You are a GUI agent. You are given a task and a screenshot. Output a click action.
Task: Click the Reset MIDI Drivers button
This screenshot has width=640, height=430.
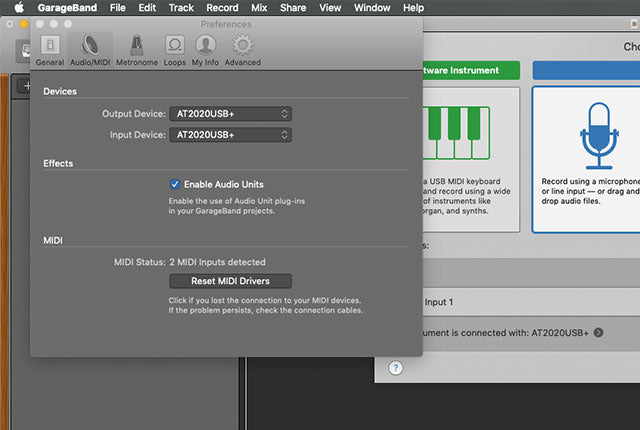(229, 281)
